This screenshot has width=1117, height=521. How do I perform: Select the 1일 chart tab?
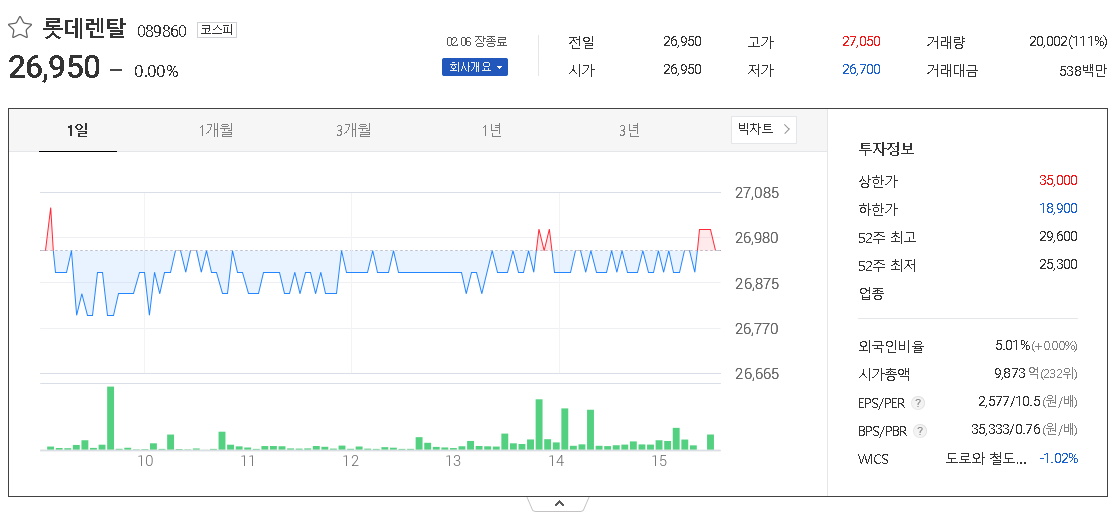click(78, 130)
